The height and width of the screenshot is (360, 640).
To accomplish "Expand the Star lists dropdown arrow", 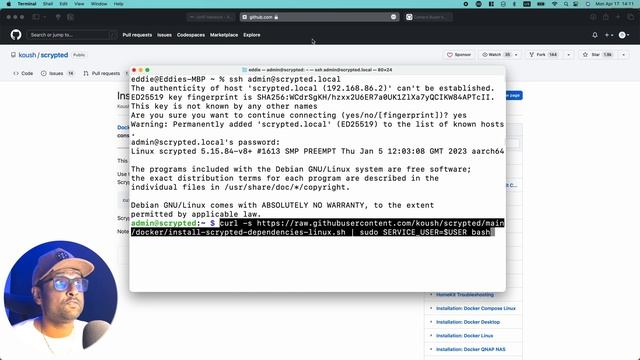I will click(623, 55).
